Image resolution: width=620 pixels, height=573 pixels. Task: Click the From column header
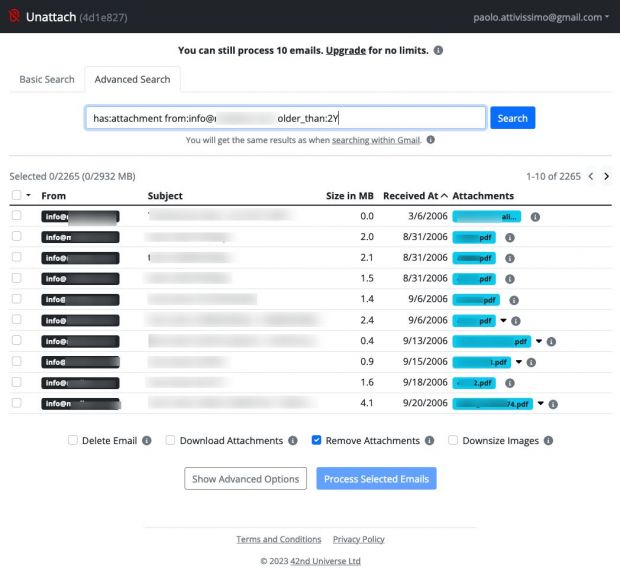(x=53, y=196)
